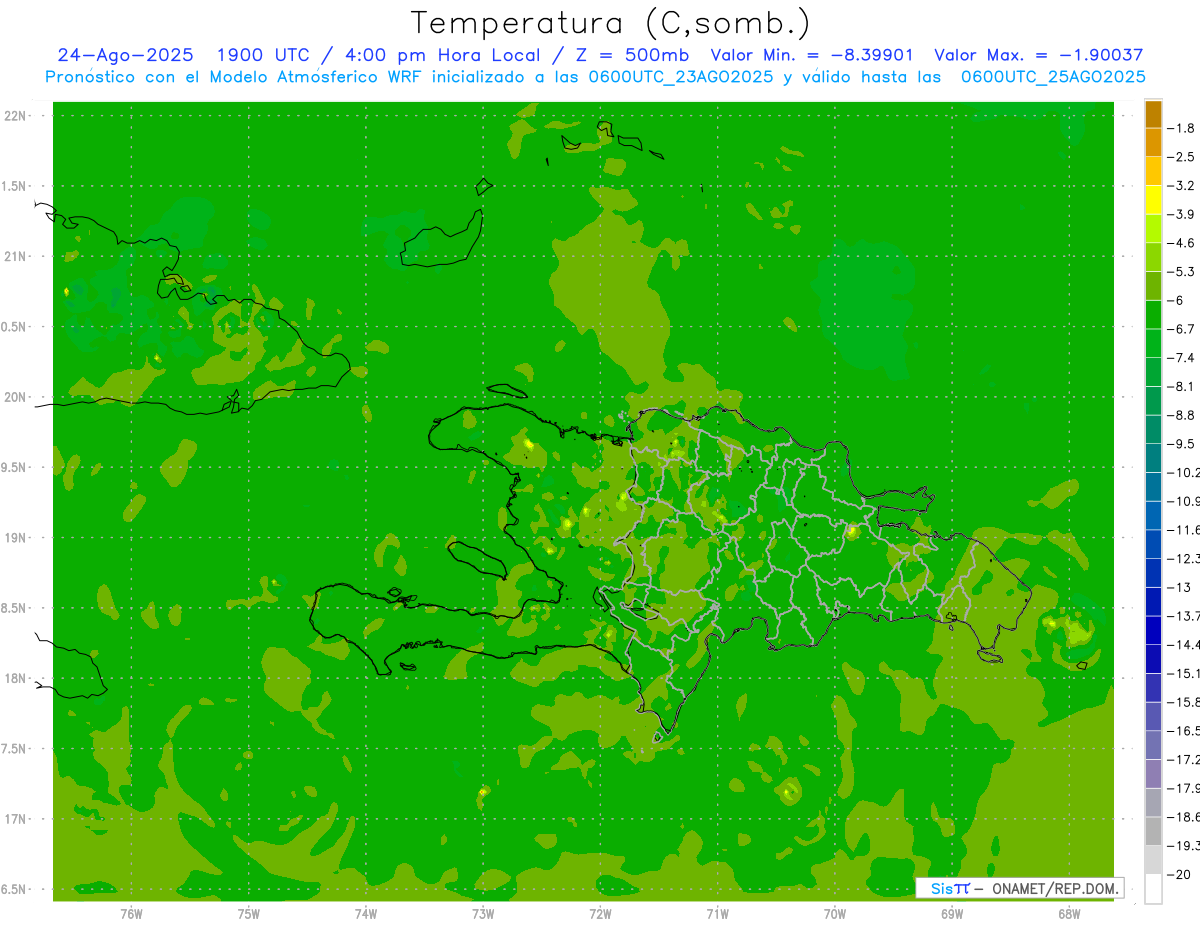Click the '-20' legend value
This screenshot has height=927, width=1200.
1179,874
